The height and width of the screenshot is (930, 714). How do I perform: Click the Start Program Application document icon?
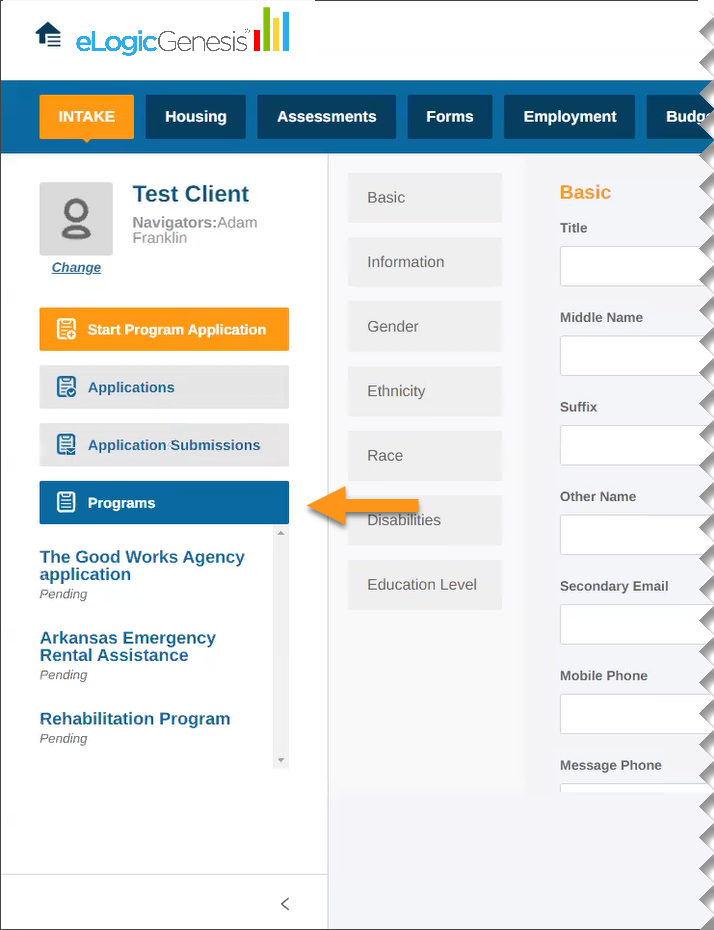pos(66,329)
